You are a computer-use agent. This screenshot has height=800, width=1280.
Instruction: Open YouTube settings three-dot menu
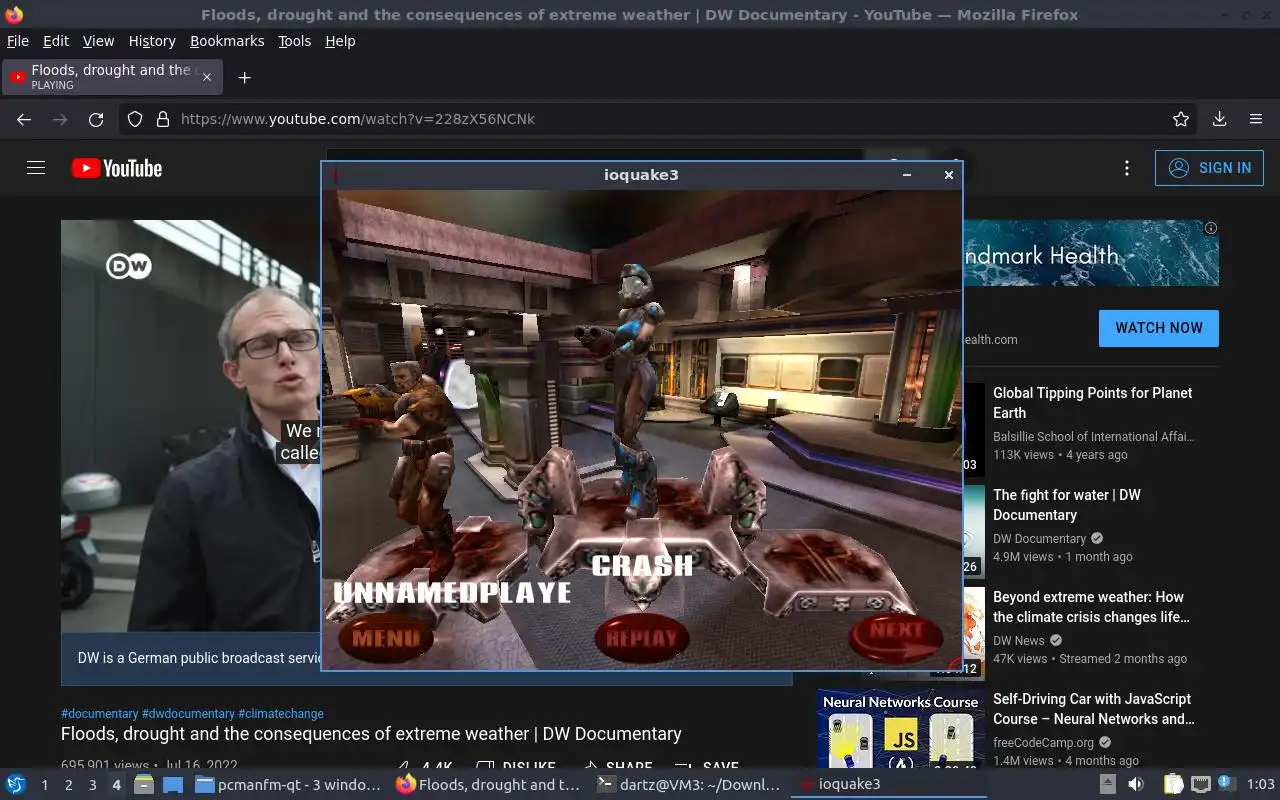pos(1127,168)
